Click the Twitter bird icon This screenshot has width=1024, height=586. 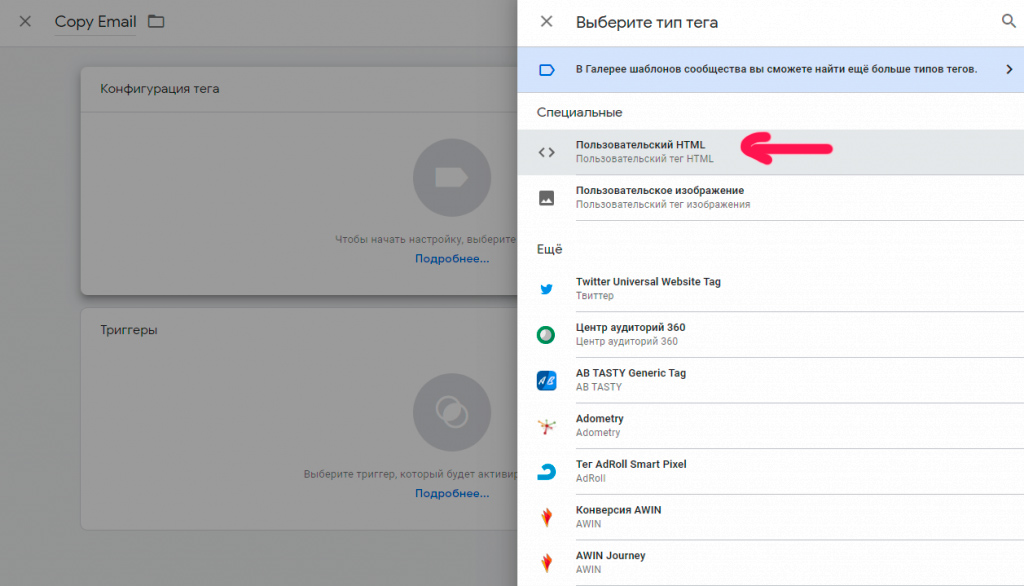546,289
